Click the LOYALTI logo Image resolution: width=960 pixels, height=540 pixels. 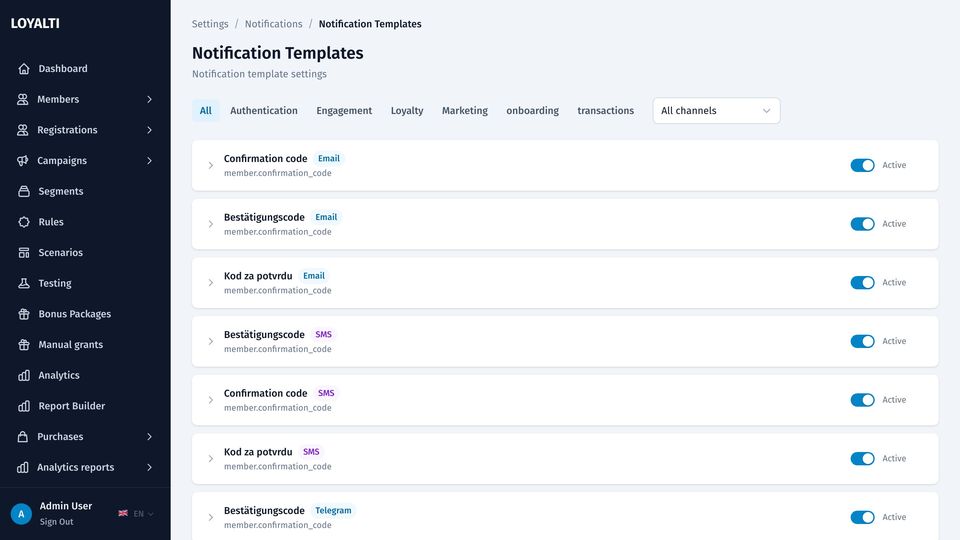tap(35, 23)
